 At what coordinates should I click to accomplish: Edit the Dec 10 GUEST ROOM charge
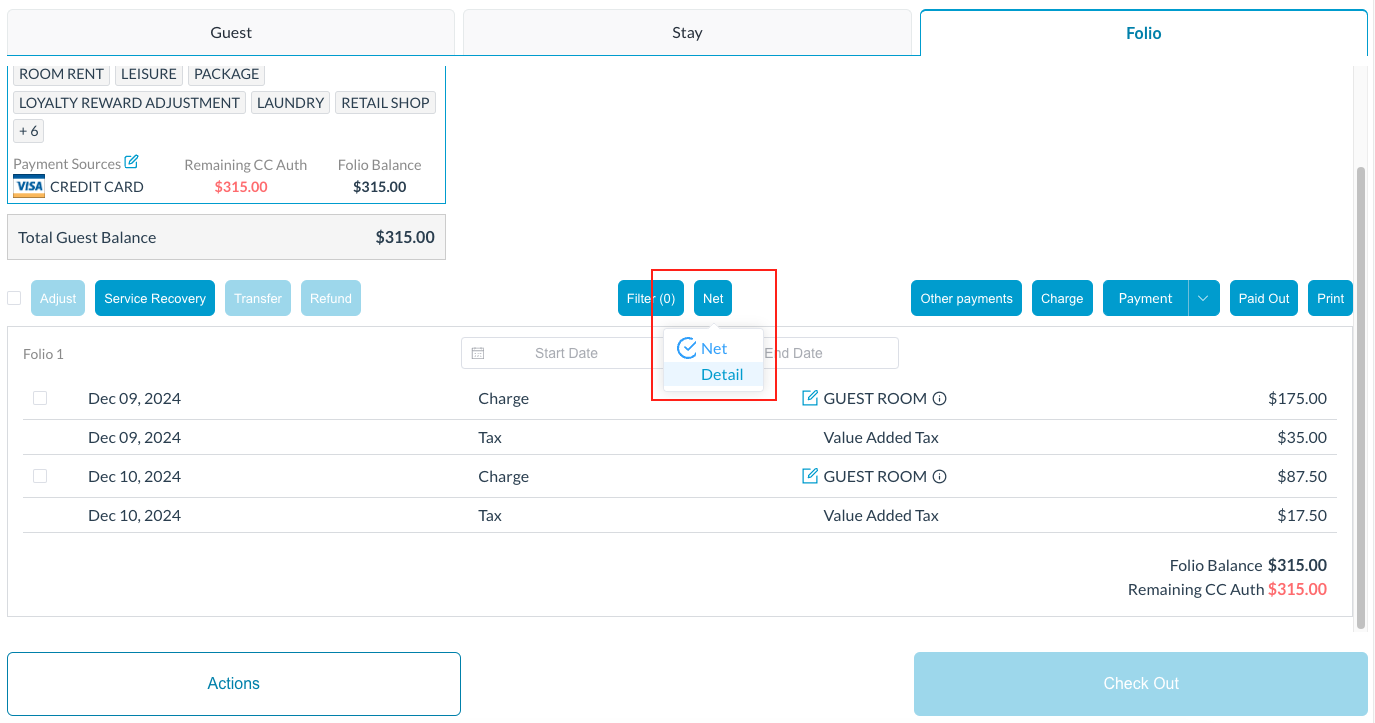[x=810, y=476]
